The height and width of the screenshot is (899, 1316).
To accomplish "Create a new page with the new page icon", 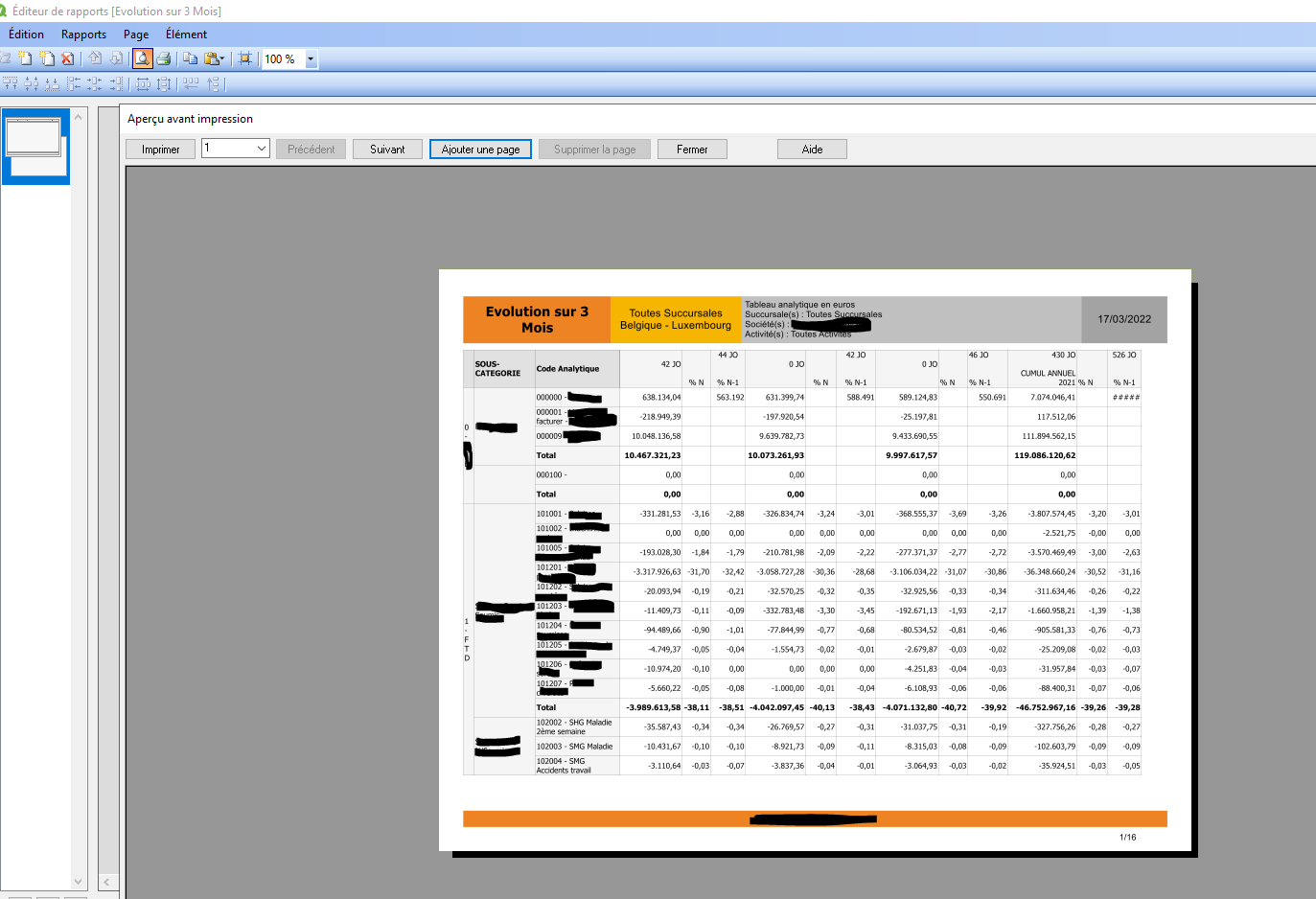I will pyautogui.click(x=25, y=58).
